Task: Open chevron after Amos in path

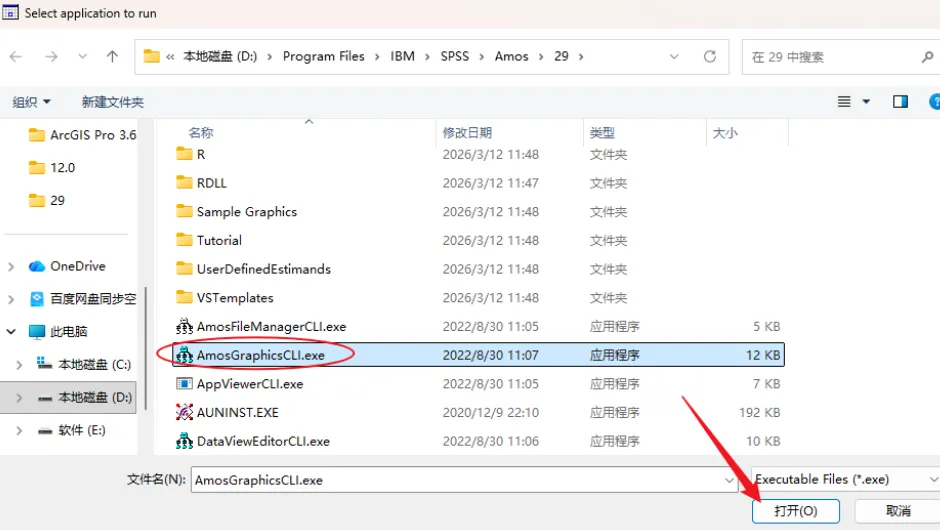Action: click(541, 56)
